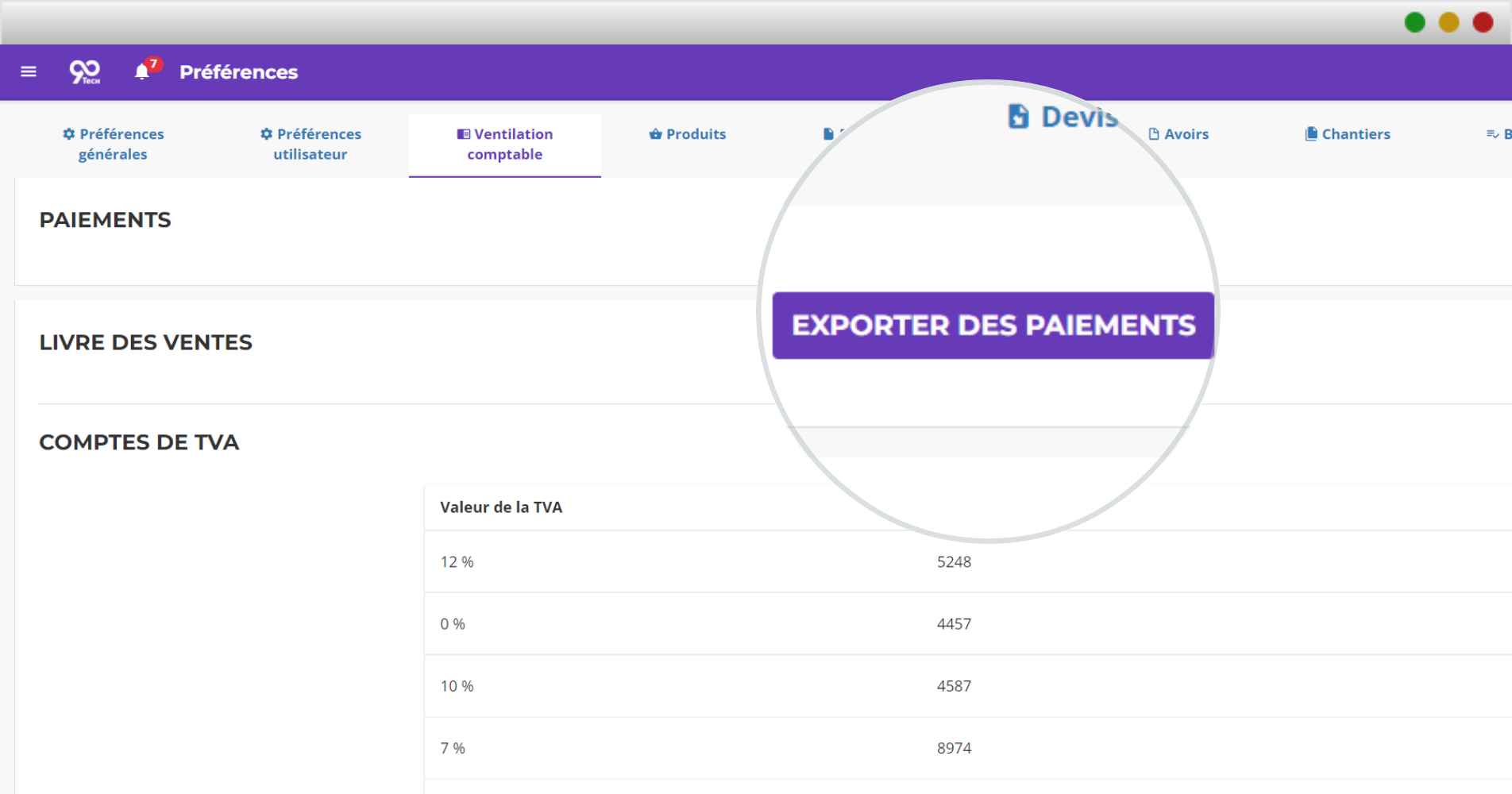Click Exporter des paiements button
The image size is (1512, 794).
993,326
